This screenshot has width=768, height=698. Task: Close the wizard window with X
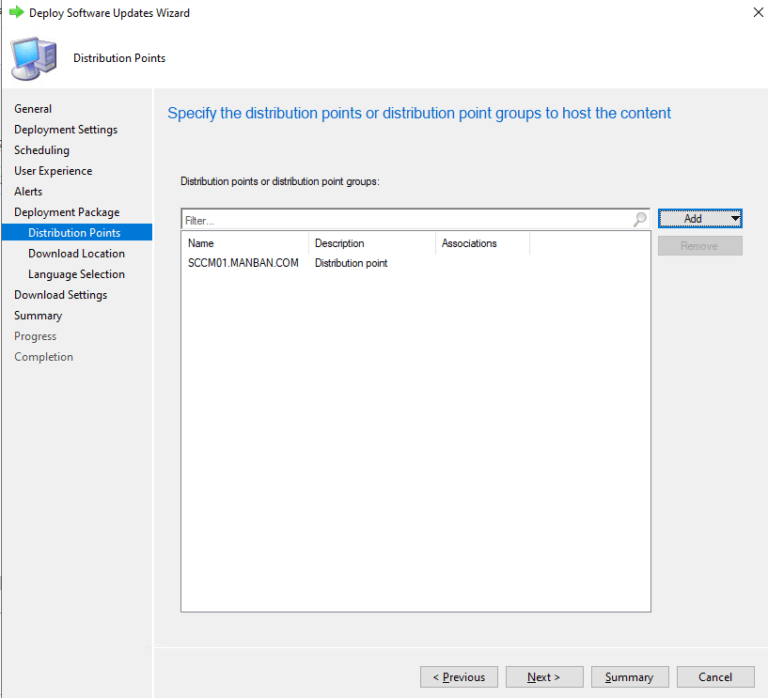[x=758, y=12]
